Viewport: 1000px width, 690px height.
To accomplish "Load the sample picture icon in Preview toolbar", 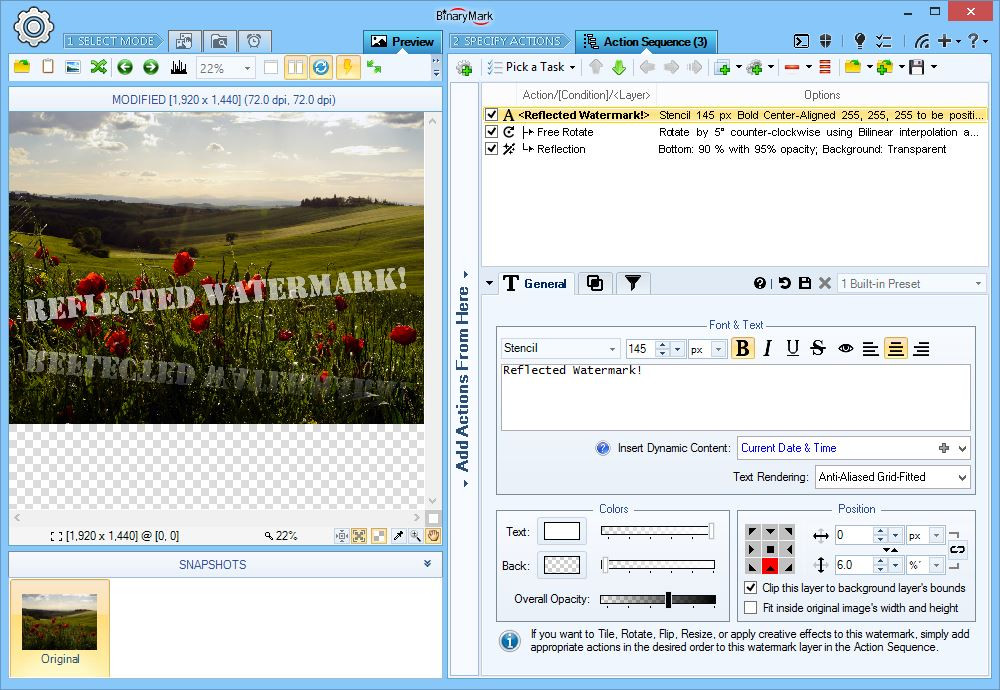I will pos(73,67).
